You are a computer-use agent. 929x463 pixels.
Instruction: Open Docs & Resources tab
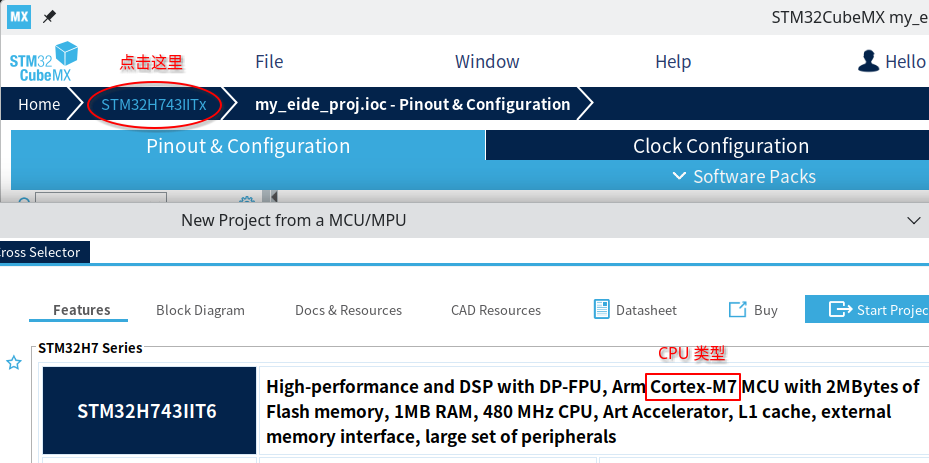(348, 310)
